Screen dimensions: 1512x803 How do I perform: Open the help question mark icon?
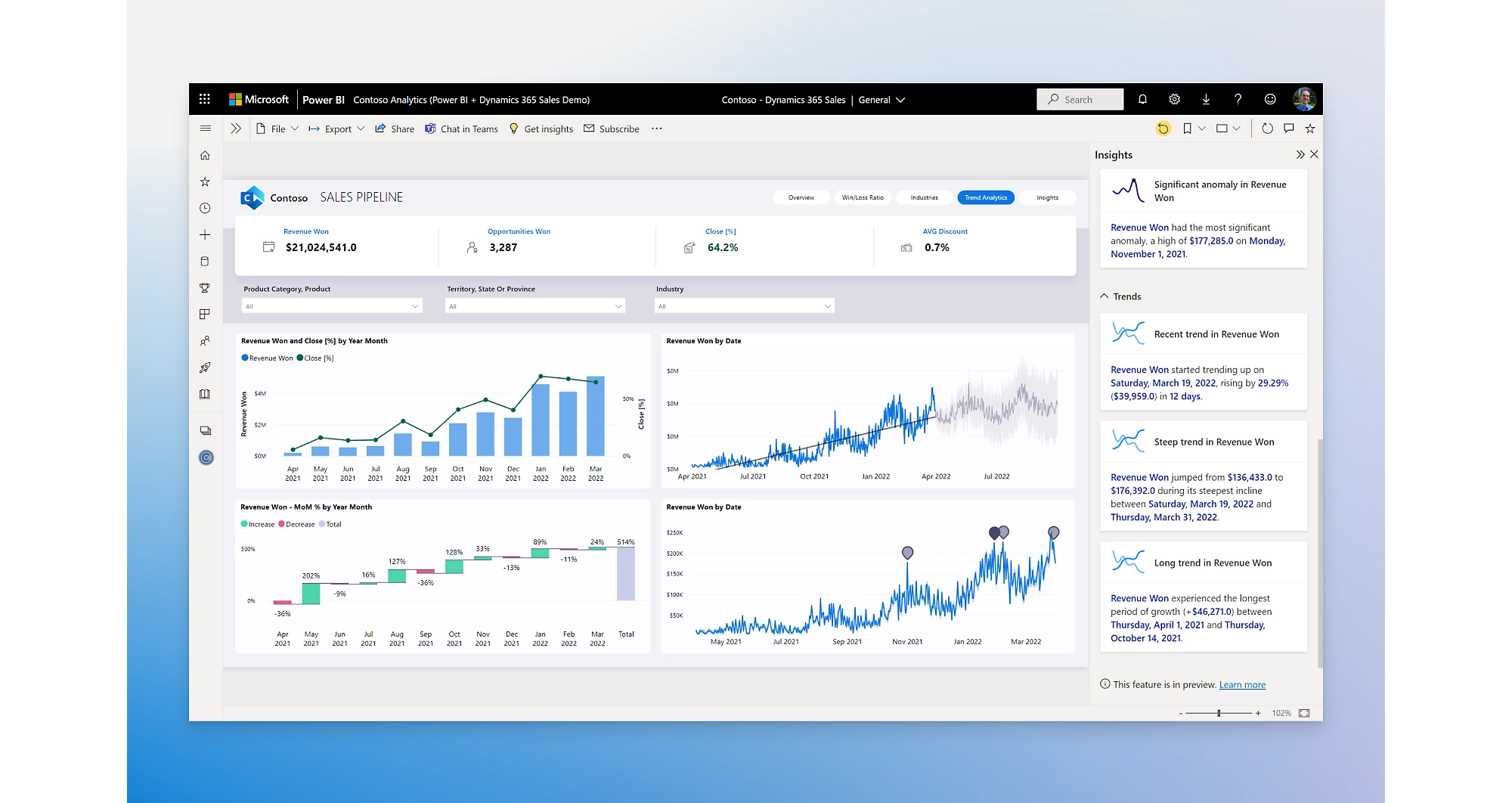1238,99
